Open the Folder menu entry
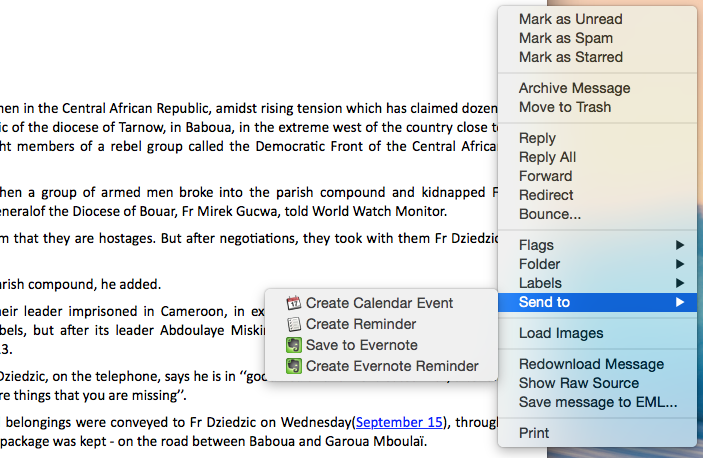This screenshot has width=703, height=458. [x=597, y=264]
